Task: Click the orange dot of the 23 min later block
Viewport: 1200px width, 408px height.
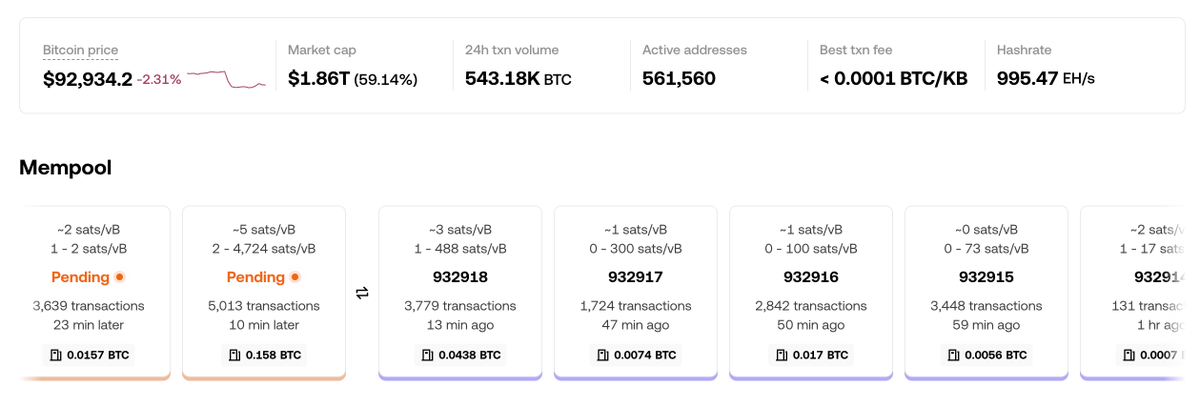Action: click(119, 277)
